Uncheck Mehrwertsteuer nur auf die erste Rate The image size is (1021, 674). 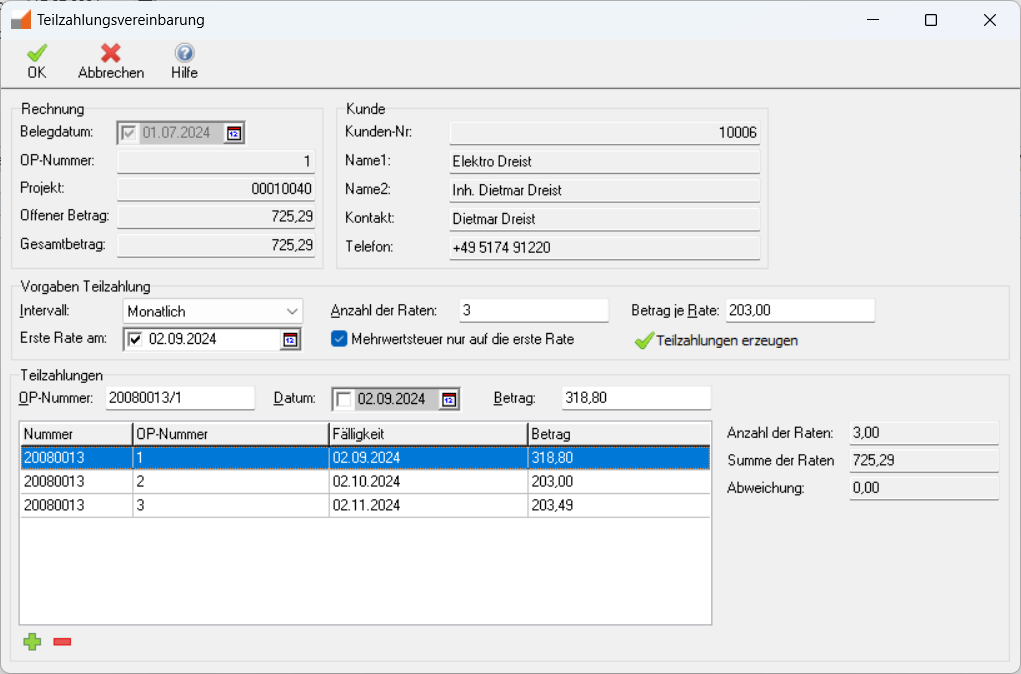coord(339,339)
